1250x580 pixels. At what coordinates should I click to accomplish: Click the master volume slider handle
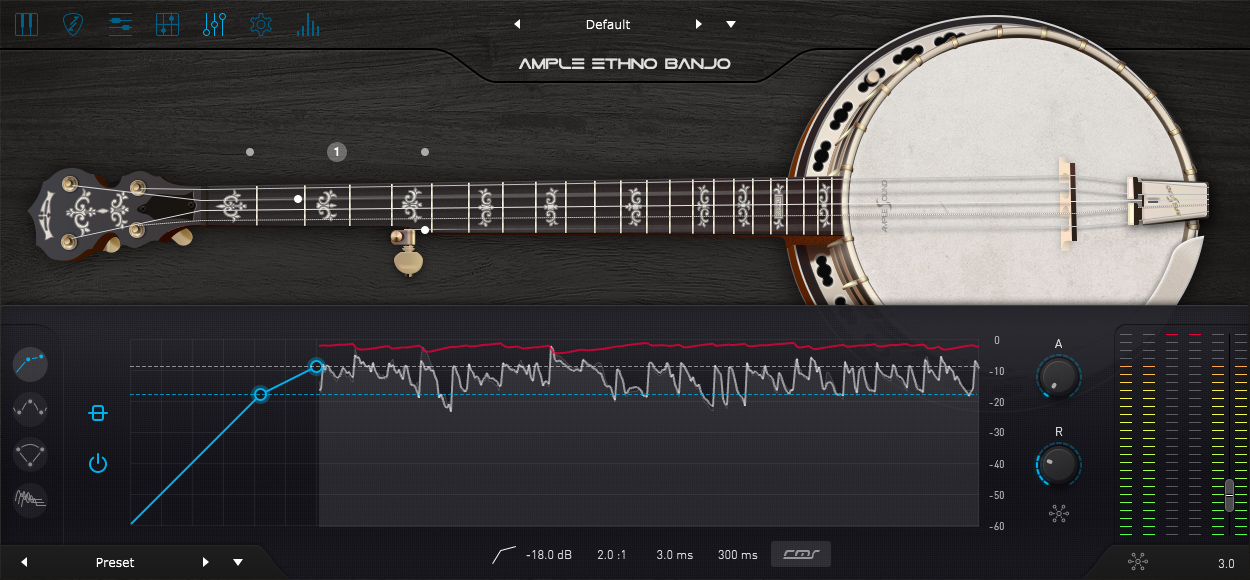click(1229, 496)
